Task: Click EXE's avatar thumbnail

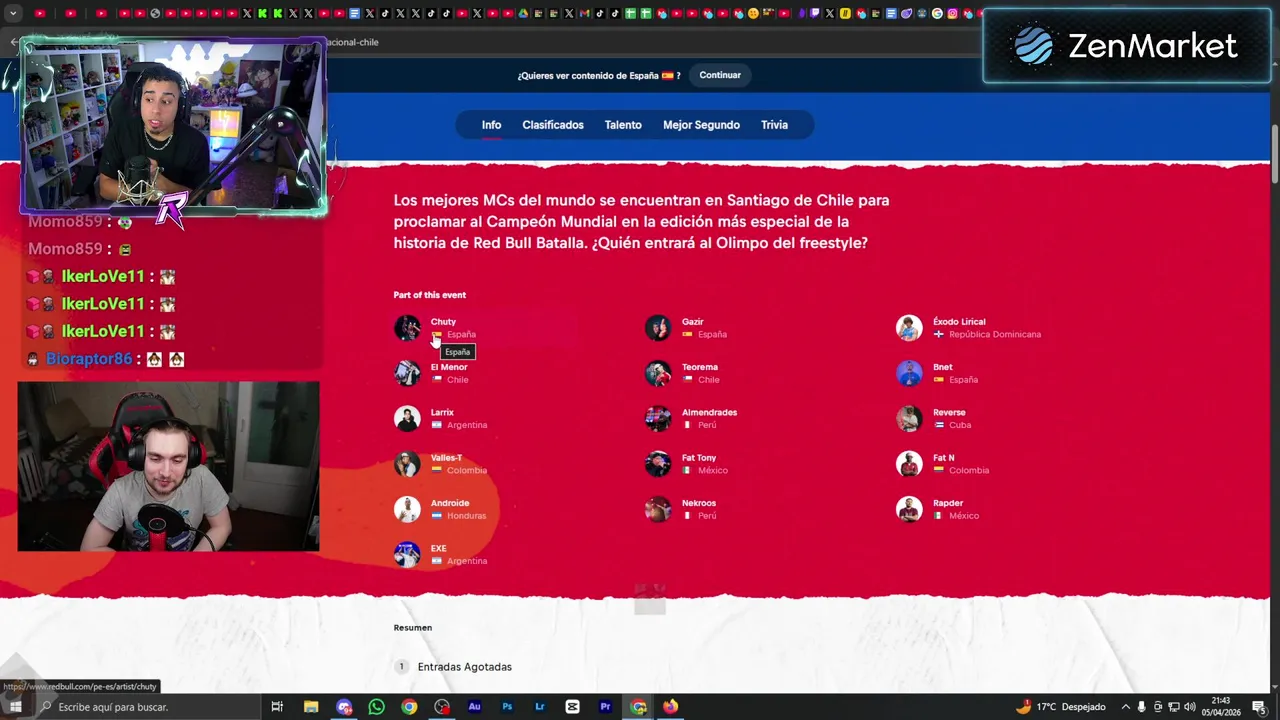Action: [x=407, y=554]
